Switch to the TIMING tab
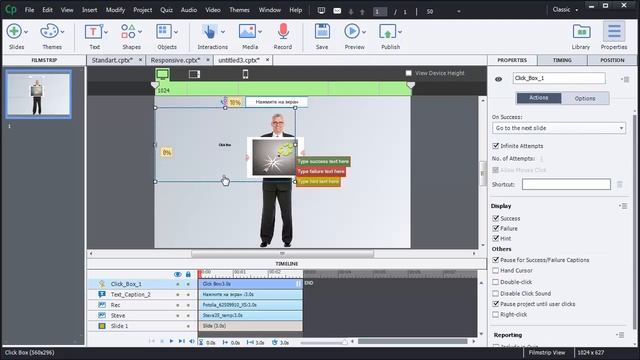640x360 pixels. 562,60
